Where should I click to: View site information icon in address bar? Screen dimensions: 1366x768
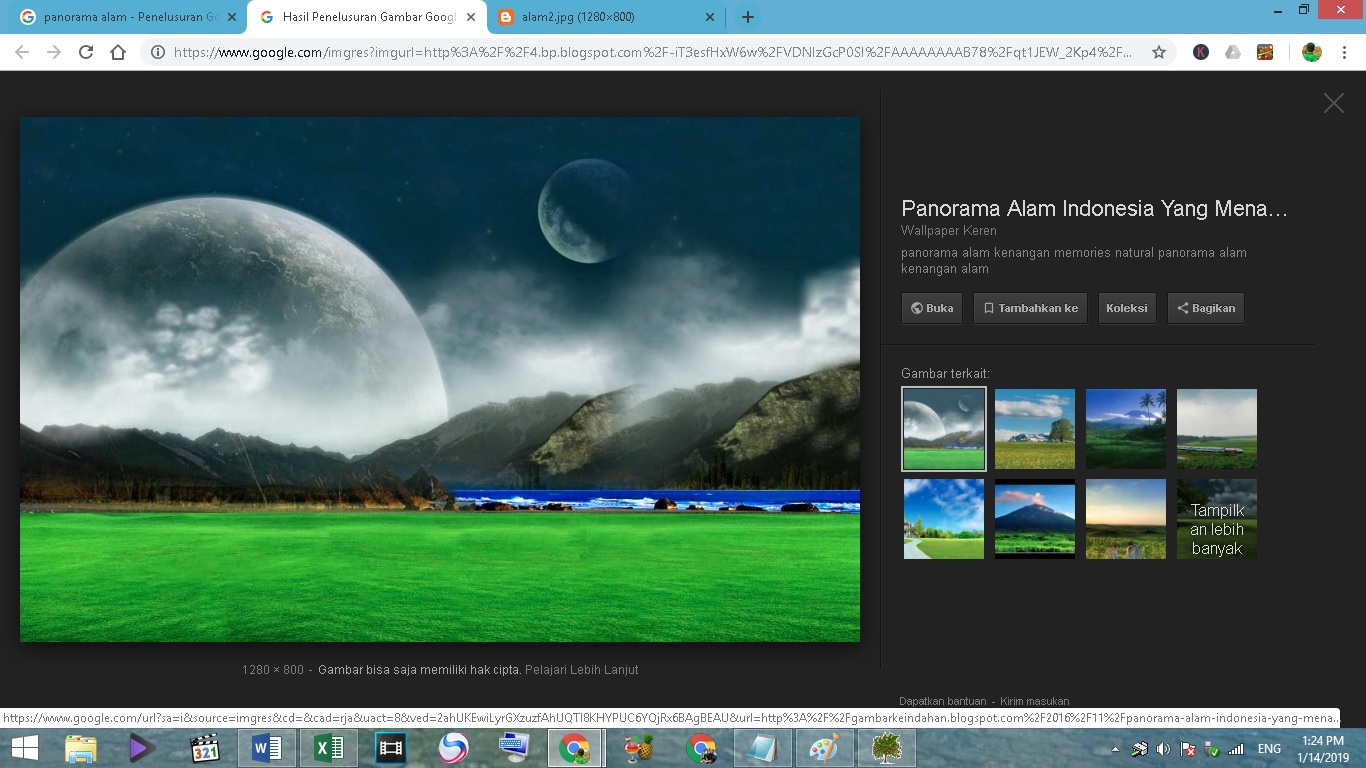click(x=157, y=52)
